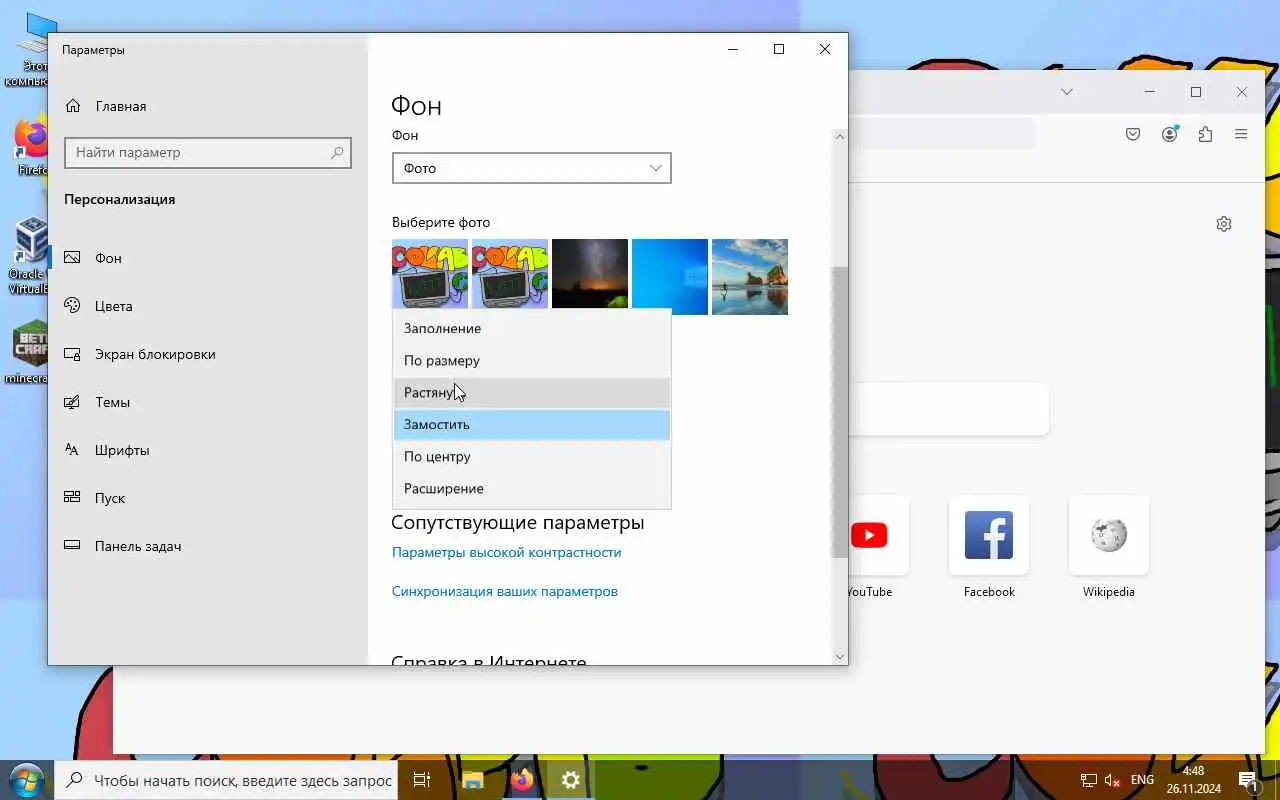Screen dimensions: 1280x800
Task: Select the first Colab cartoon thumbnail
Action: click(430, 274)
